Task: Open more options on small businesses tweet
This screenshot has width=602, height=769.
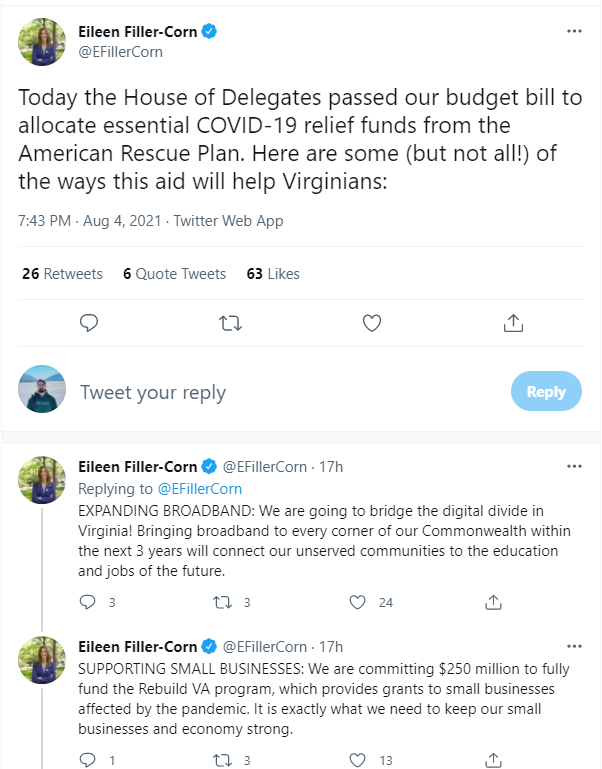Action: (x=574, y=646)
